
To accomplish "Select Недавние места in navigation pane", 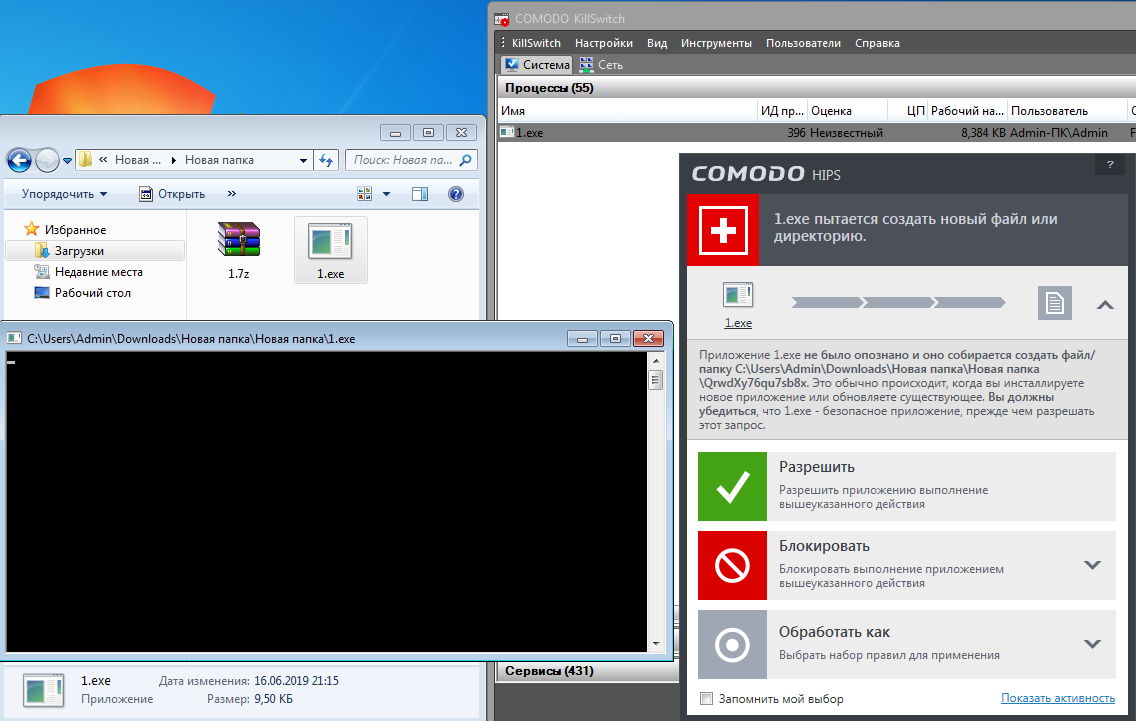I will pos(88,272).
